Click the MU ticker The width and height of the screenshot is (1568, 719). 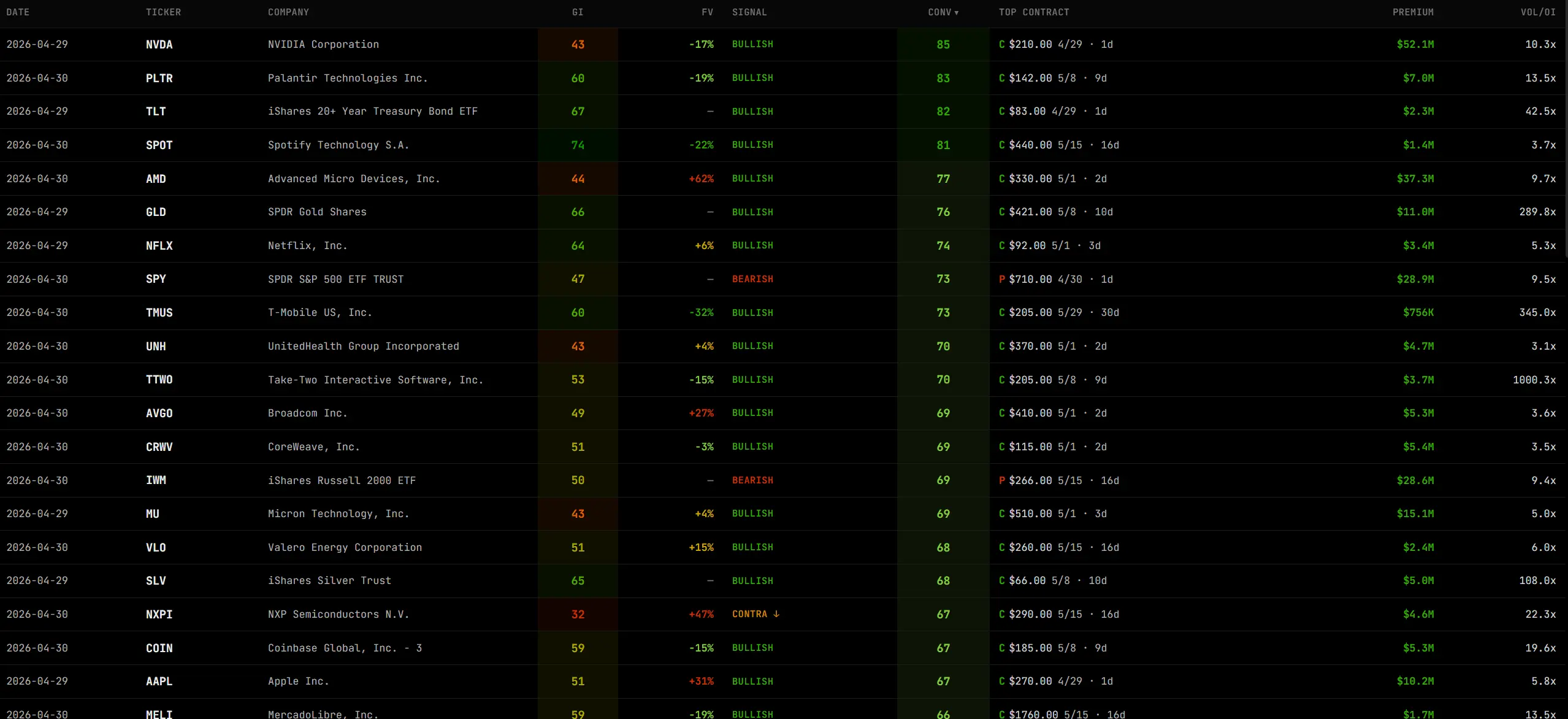(153, 514)
